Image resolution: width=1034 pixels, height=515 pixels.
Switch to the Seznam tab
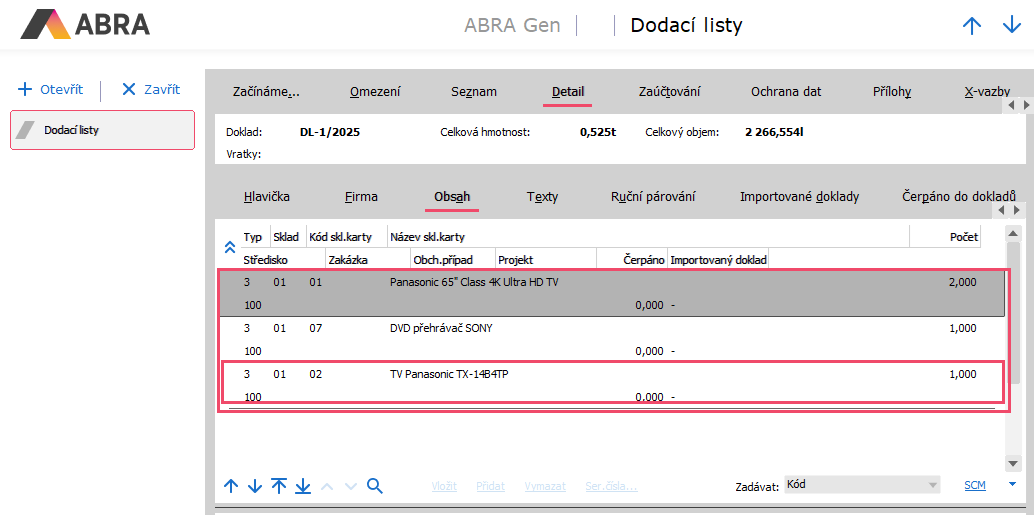pos(474,92)
